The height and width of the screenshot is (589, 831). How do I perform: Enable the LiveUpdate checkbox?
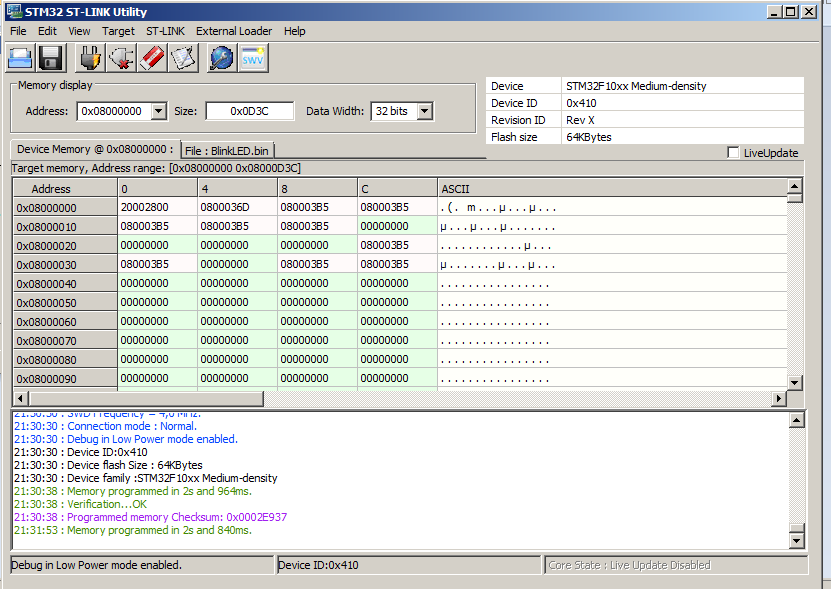(x=733, y=153)
